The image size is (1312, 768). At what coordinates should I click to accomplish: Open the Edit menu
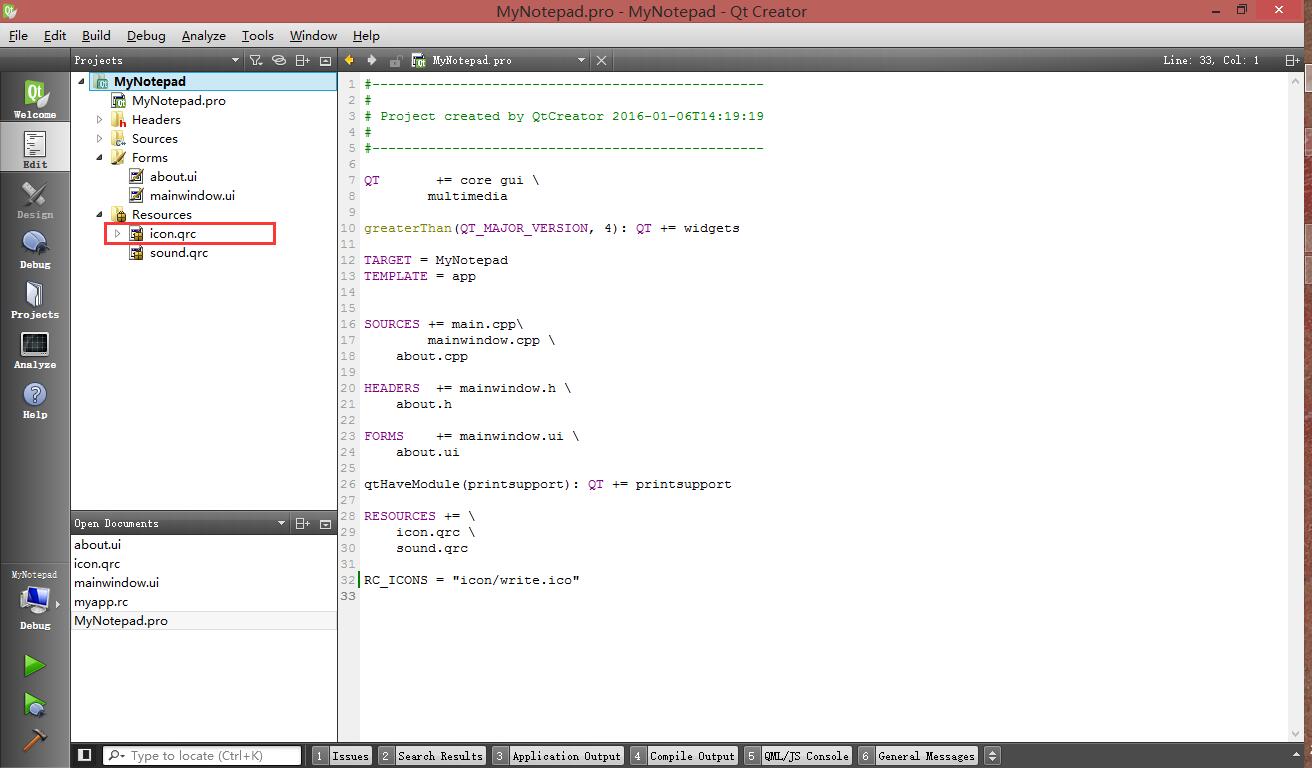pos(55,35)
